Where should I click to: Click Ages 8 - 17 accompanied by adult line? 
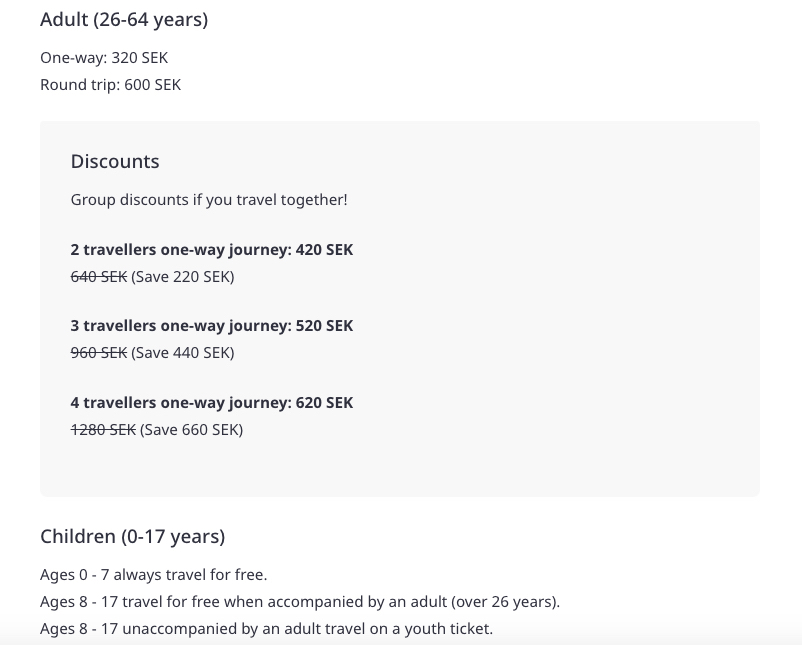coord(300,602)
